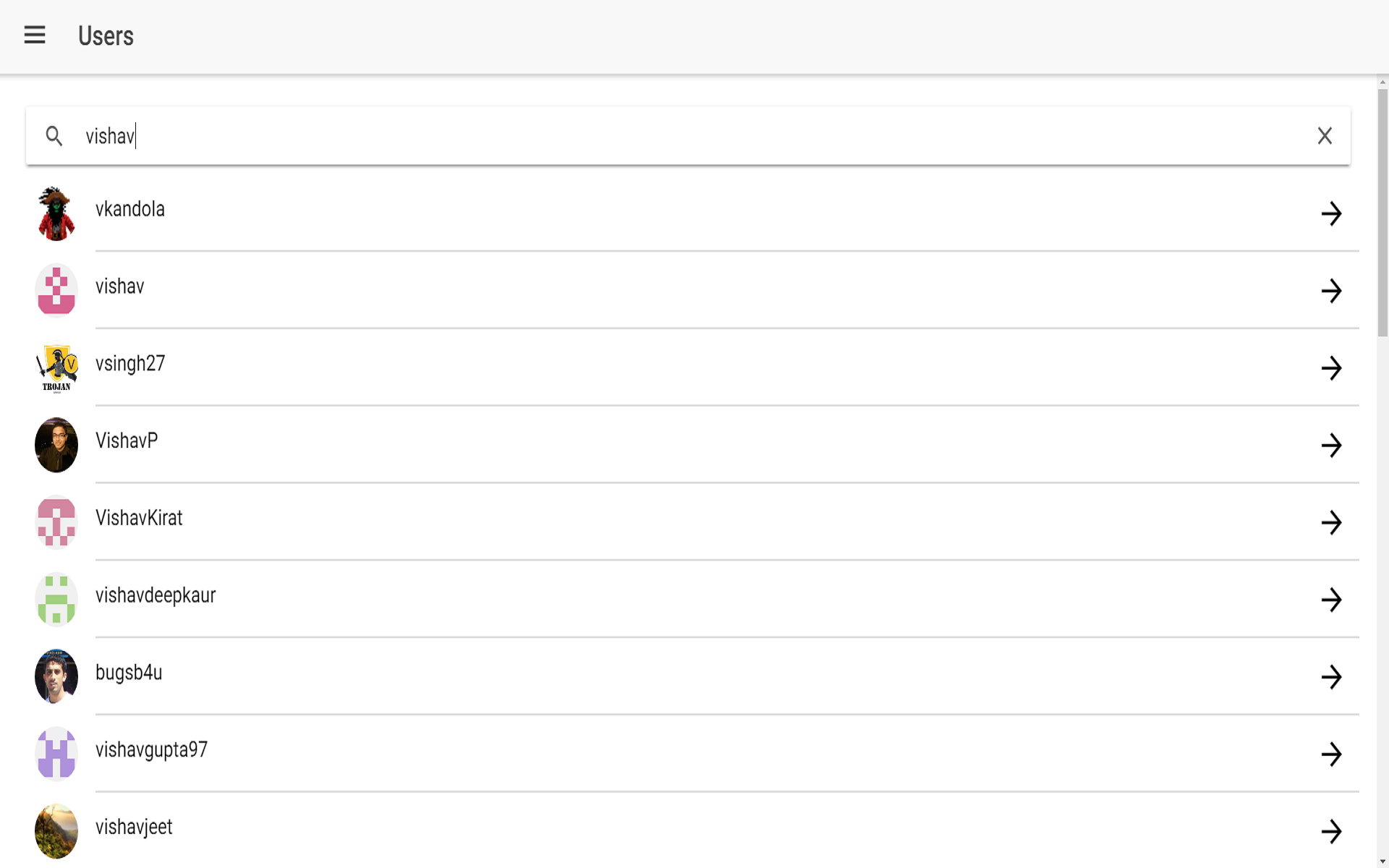Click VishavP's profile photo
This screenshot has height=868, width=1389.
(x=56, y=446)
